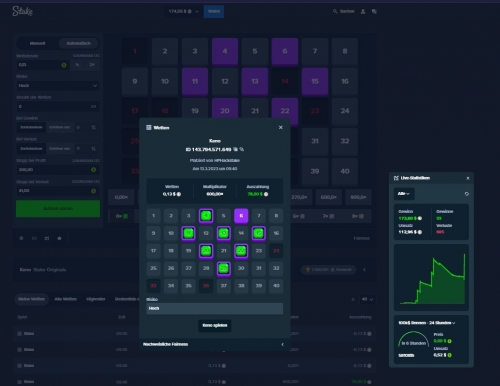Collapse game info with arrow by Verdacht badge
The width and height of the screenshot is (500, 386).
pyautogui.click(x=364, y=270)
